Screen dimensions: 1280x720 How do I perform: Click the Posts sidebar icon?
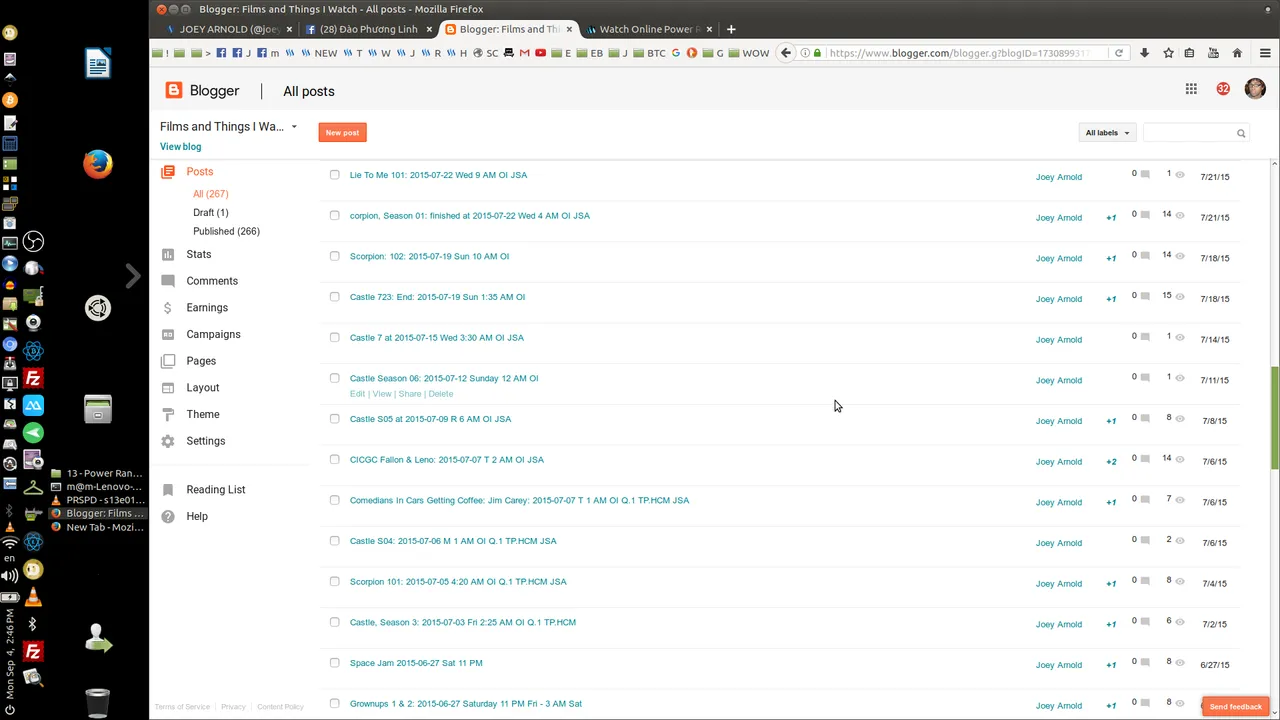click(168, 172)
